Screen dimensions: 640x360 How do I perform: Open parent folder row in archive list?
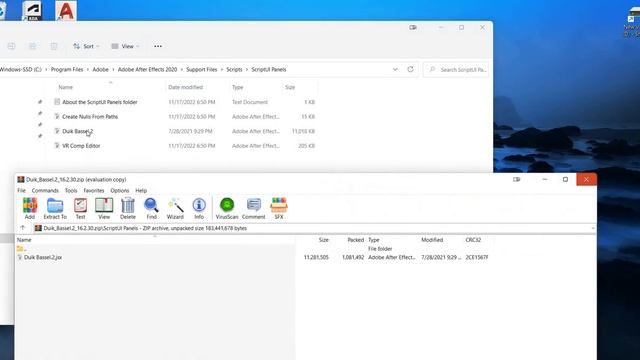point(21,249)
